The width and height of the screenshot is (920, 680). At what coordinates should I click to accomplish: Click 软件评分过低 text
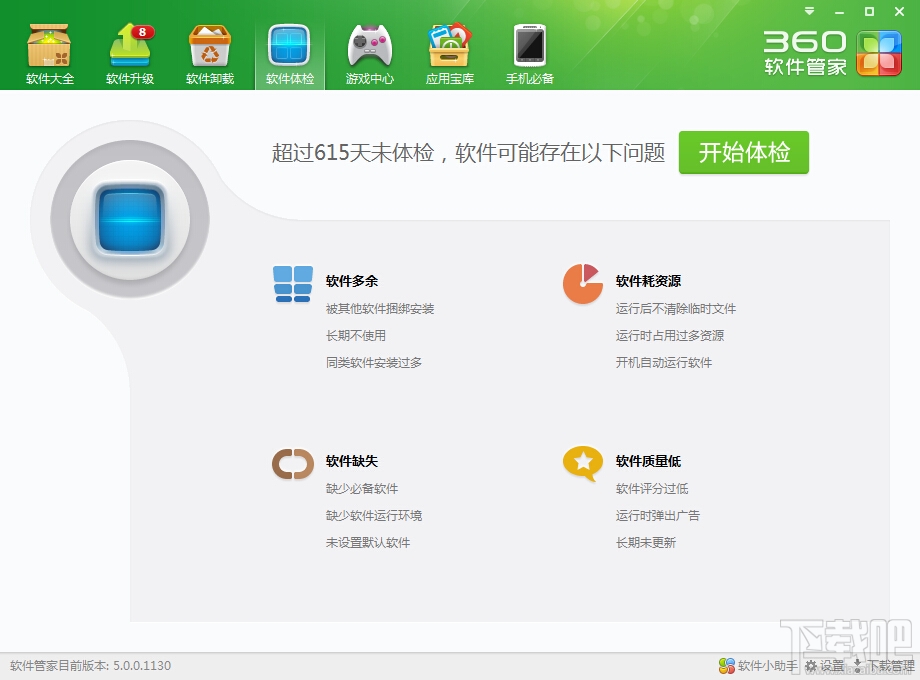click(652, 489)
